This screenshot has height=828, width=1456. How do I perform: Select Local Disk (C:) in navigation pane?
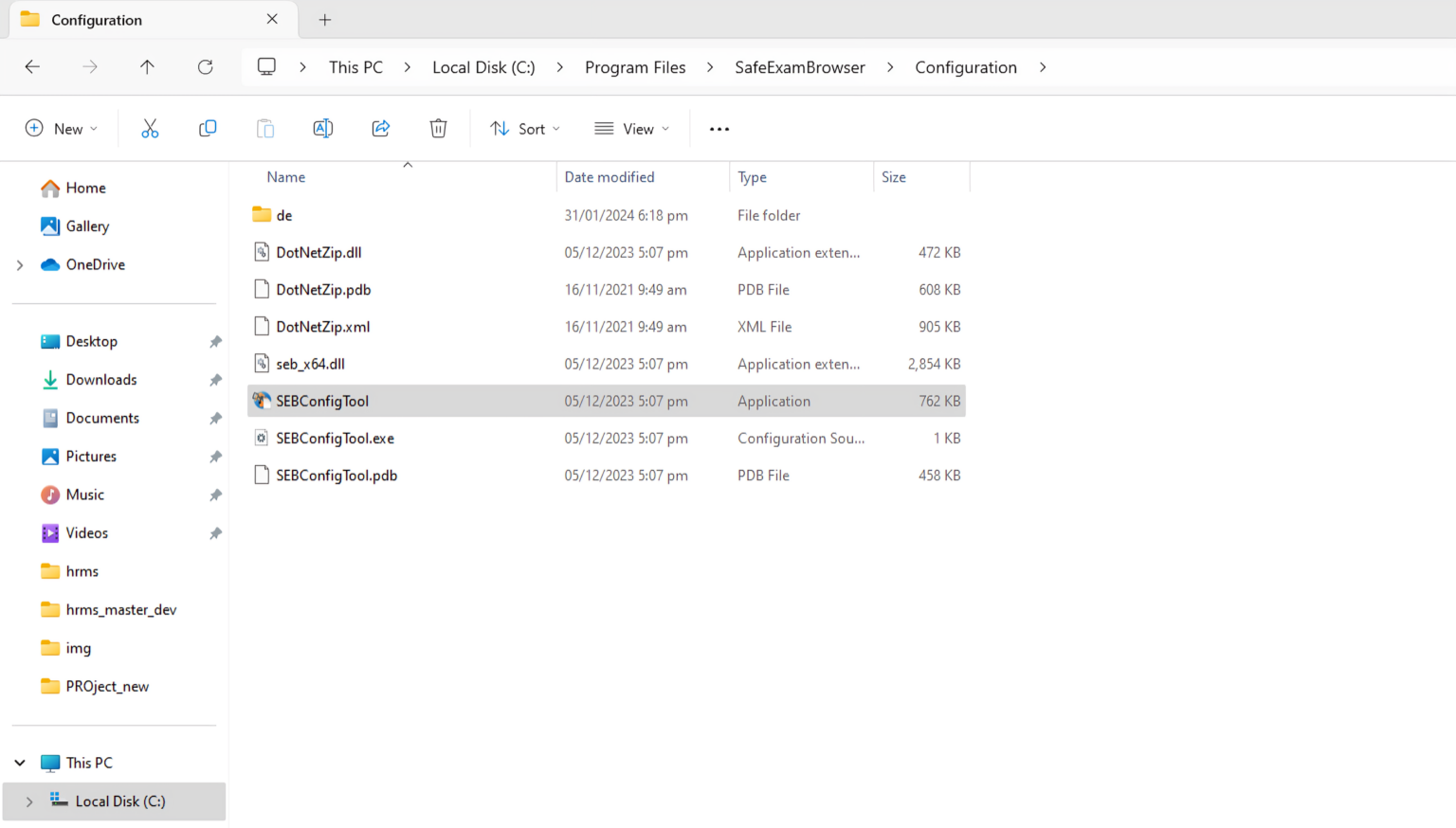click(114, 801)
